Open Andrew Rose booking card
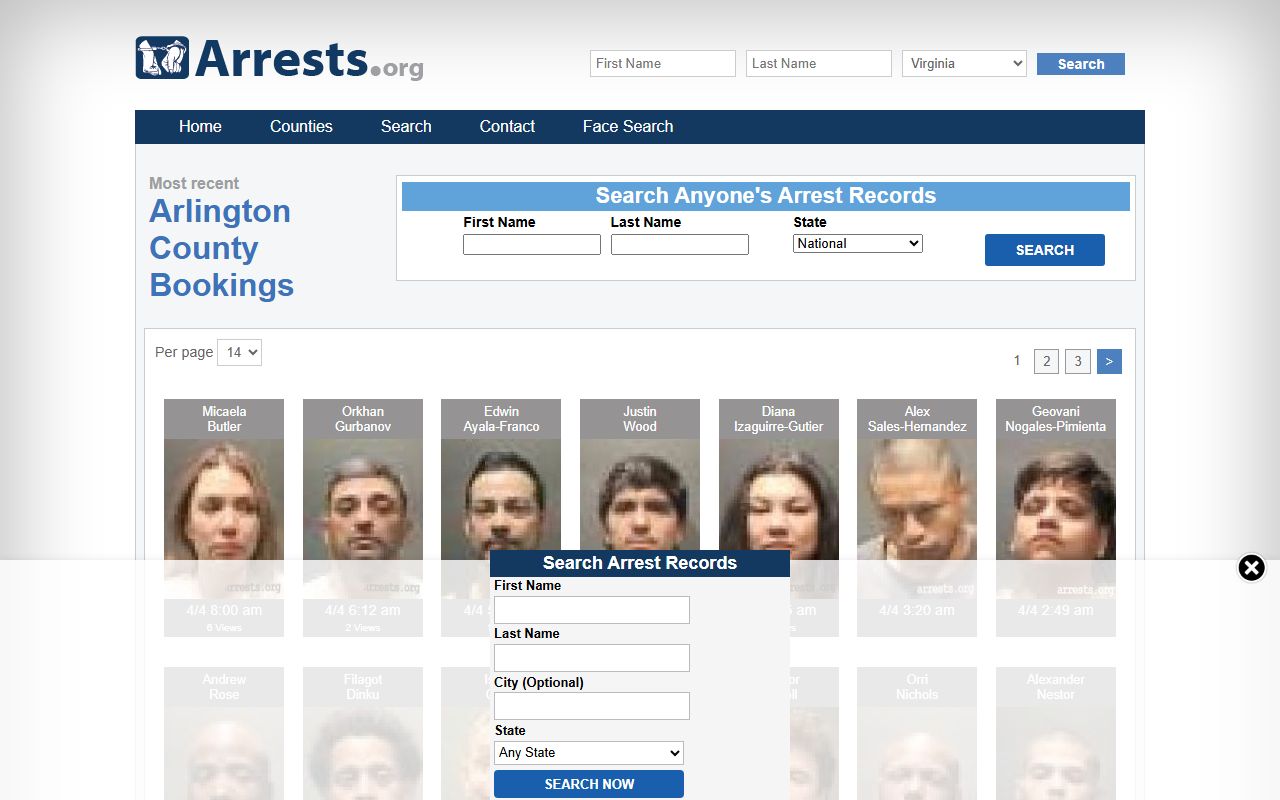Screen dimensions: 1280x800 224,733
